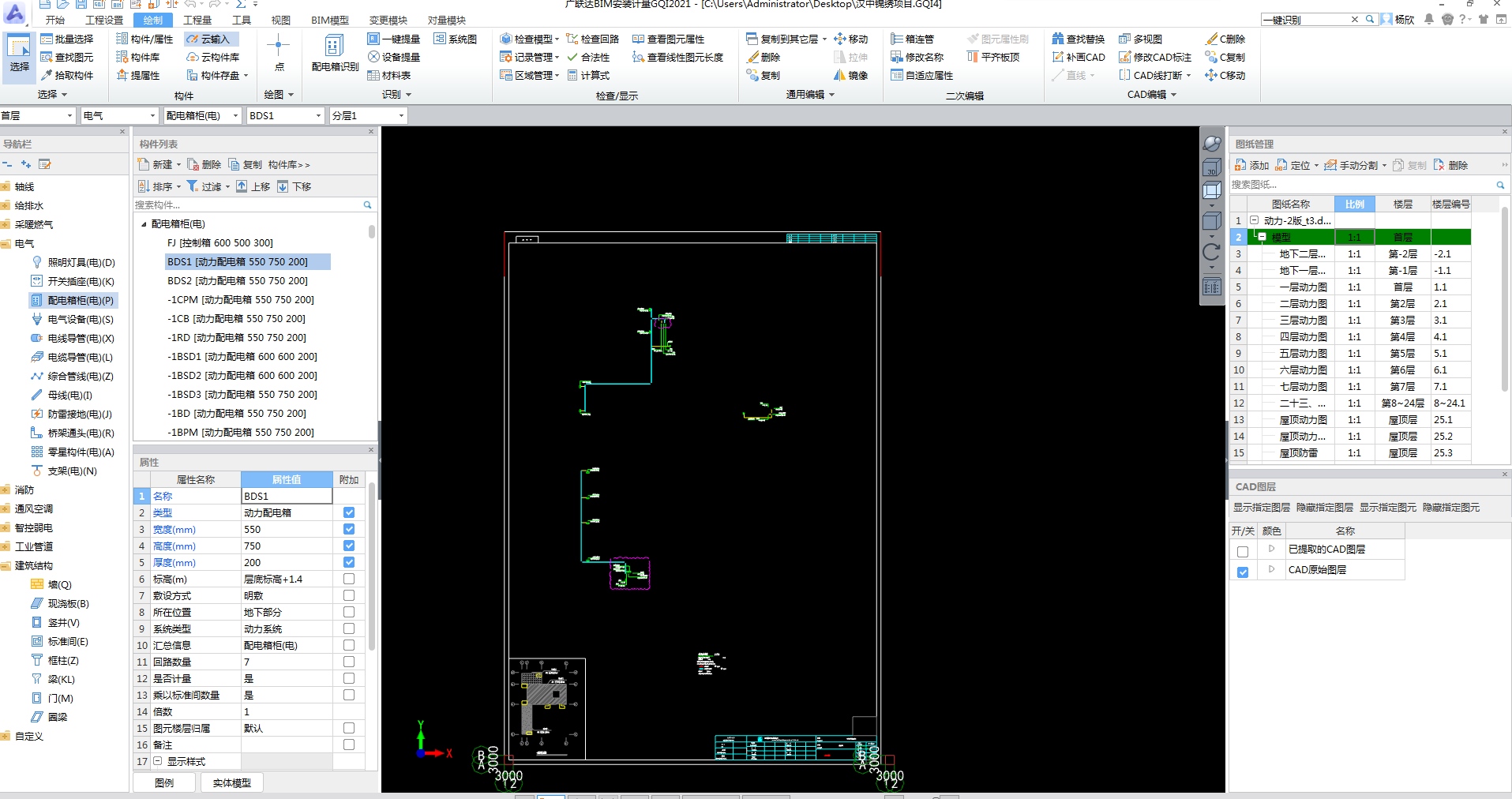
Task: Click 检查回路 check circuit
Action: pyautogui.click(x=593, y=39)
